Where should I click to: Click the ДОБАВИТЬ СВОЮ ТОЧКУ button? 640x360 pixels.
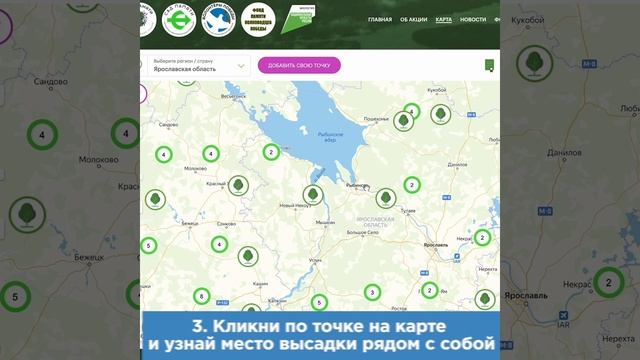[x=299, y=65]
